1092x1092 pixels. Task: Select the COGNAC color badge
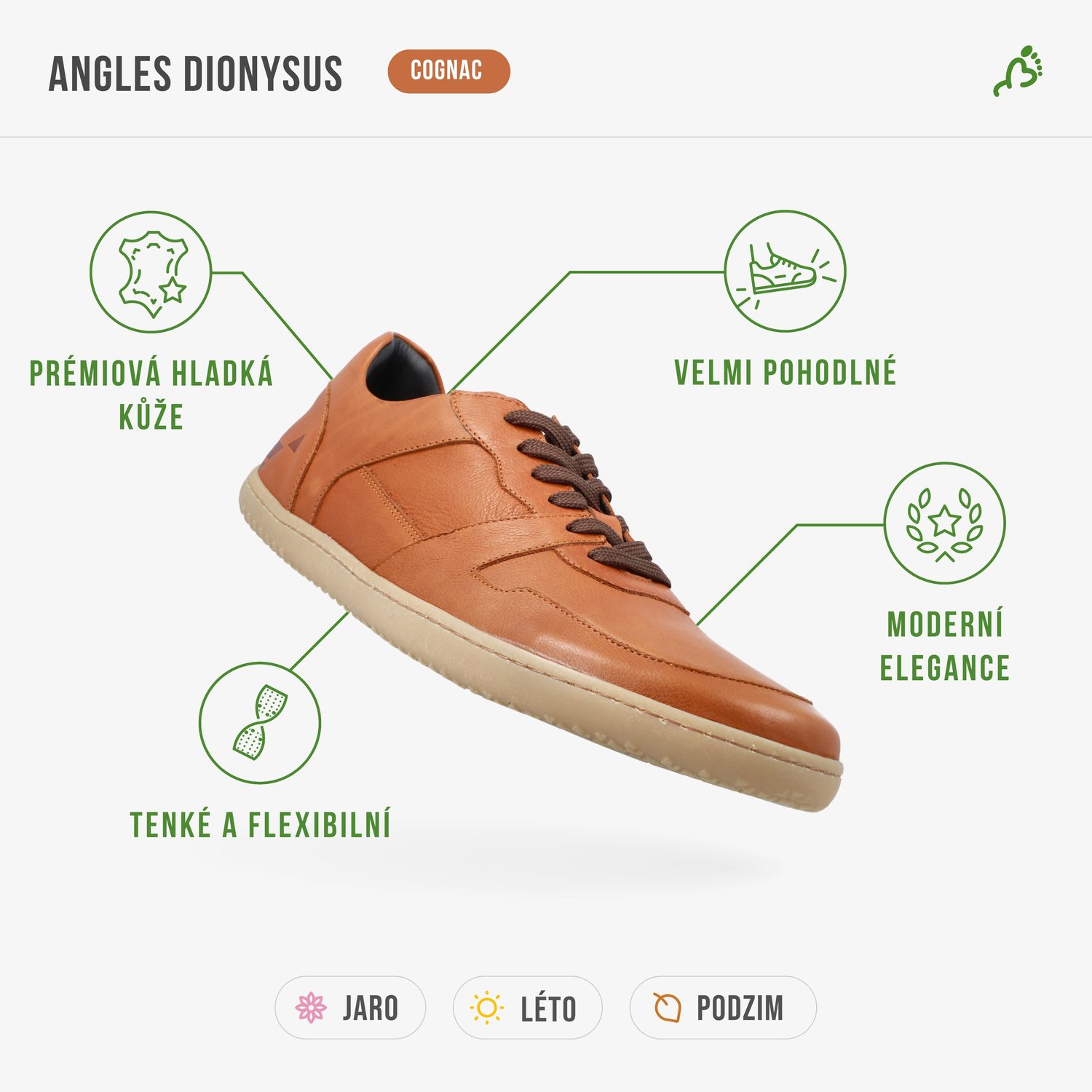pos(448,71)
